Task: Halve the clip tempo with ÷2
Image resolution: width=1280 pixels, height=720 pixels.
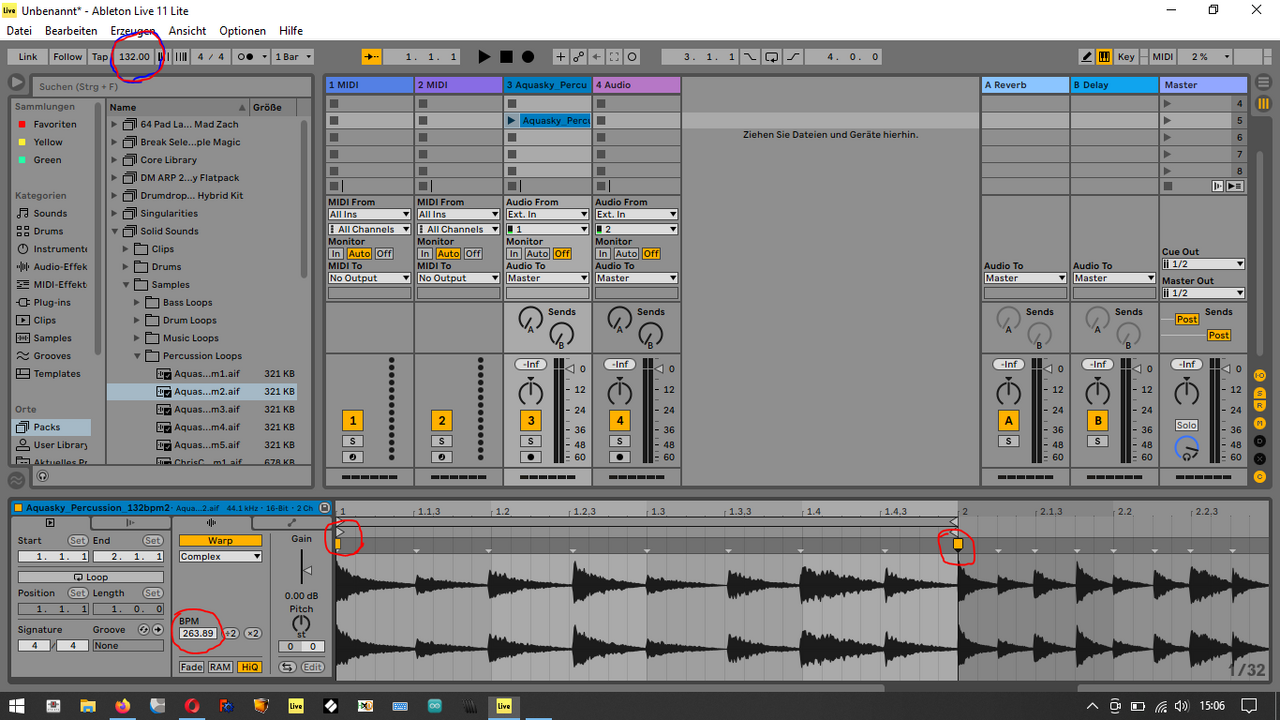Action: (230, 633)
